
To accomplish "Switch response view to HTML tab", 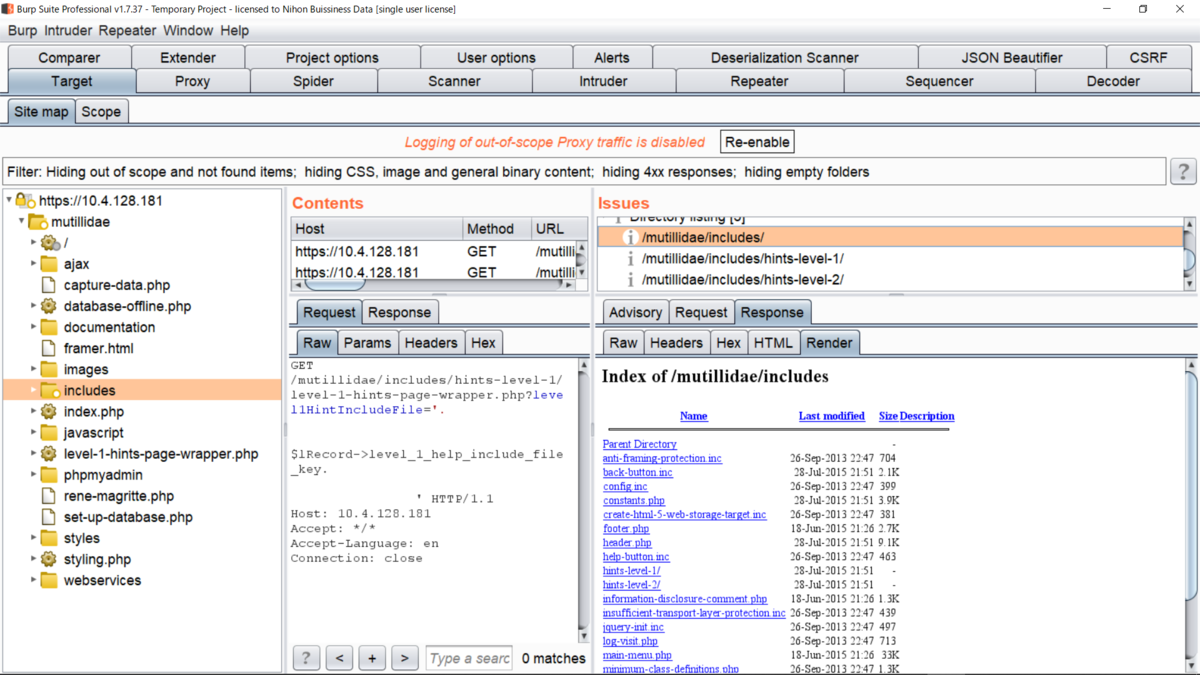I will point(773,343).
